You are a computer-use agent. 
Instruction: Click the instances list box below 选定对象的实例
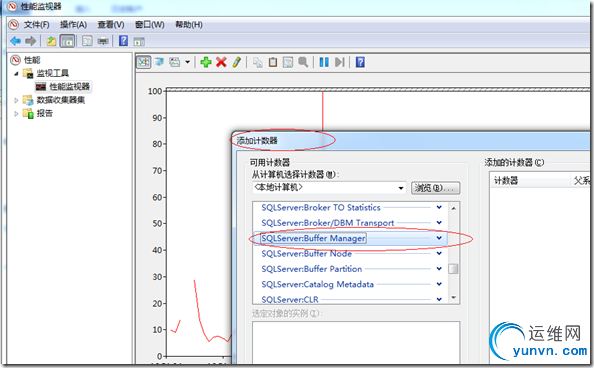click(x=356, y=343)
